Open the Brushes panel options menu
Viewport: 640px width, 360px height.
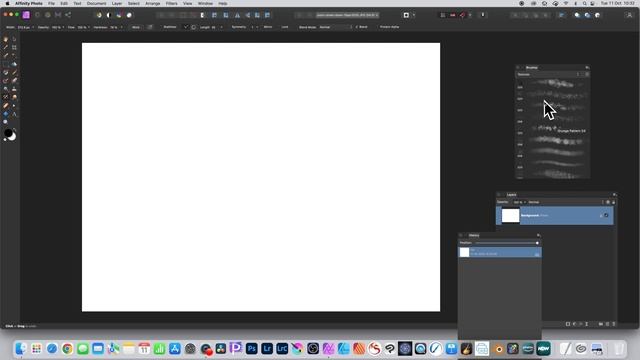(587, 68)
